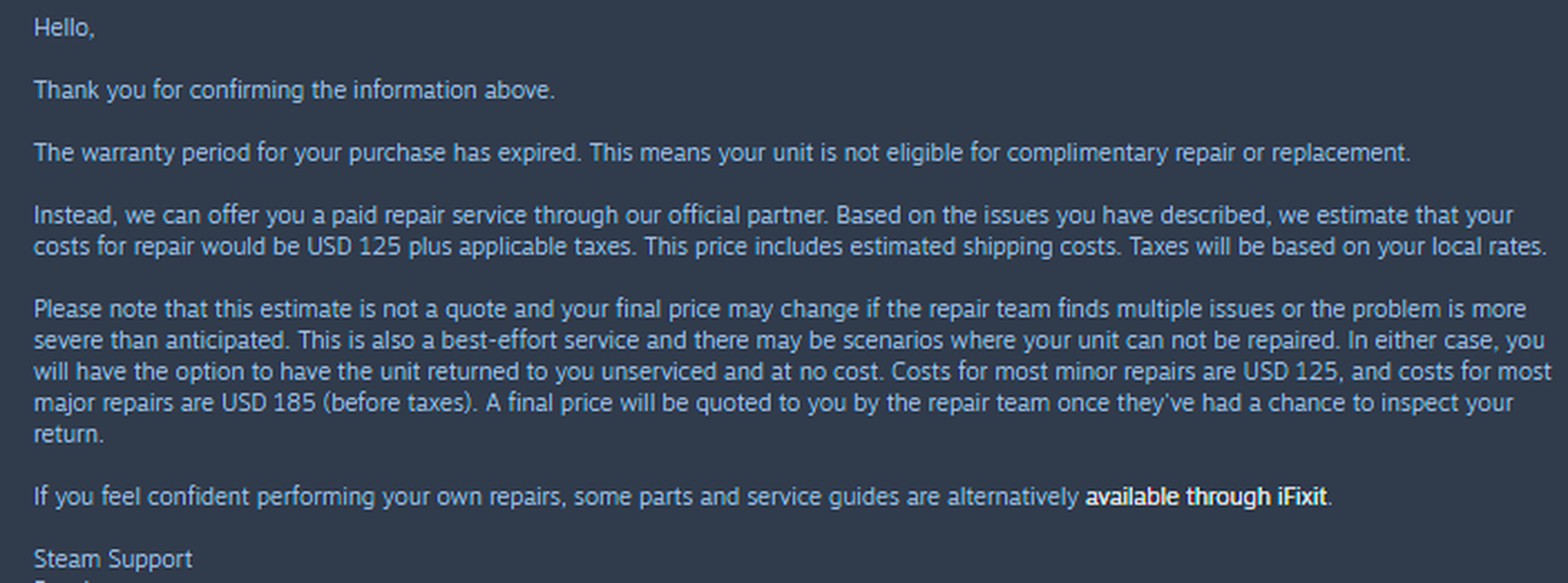Click the warranty period expired sentence

click(307, 153)
